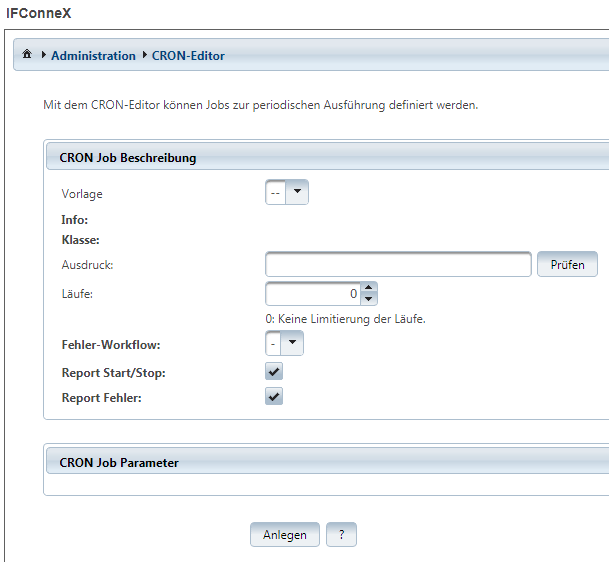Toggle the Report Start/Stop checkbox

coord(274,371)
